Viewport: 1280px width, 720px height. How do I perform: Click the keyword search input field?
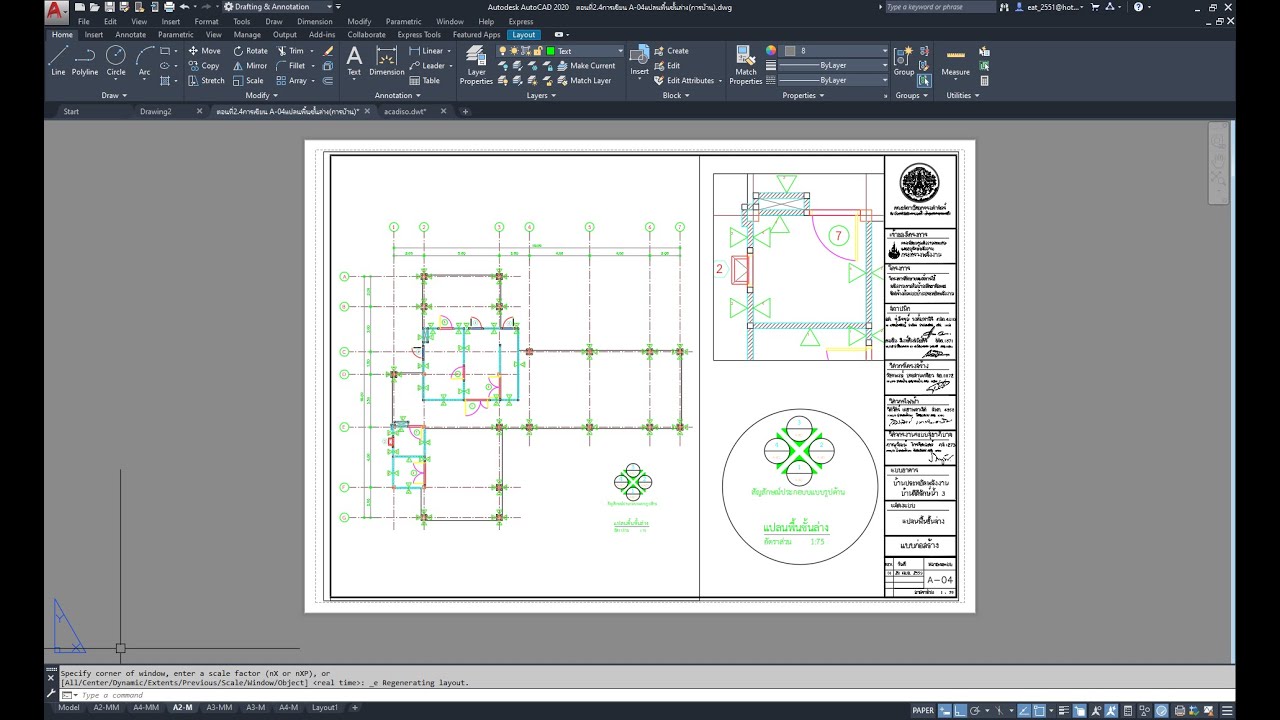click(x=940, y=7)
